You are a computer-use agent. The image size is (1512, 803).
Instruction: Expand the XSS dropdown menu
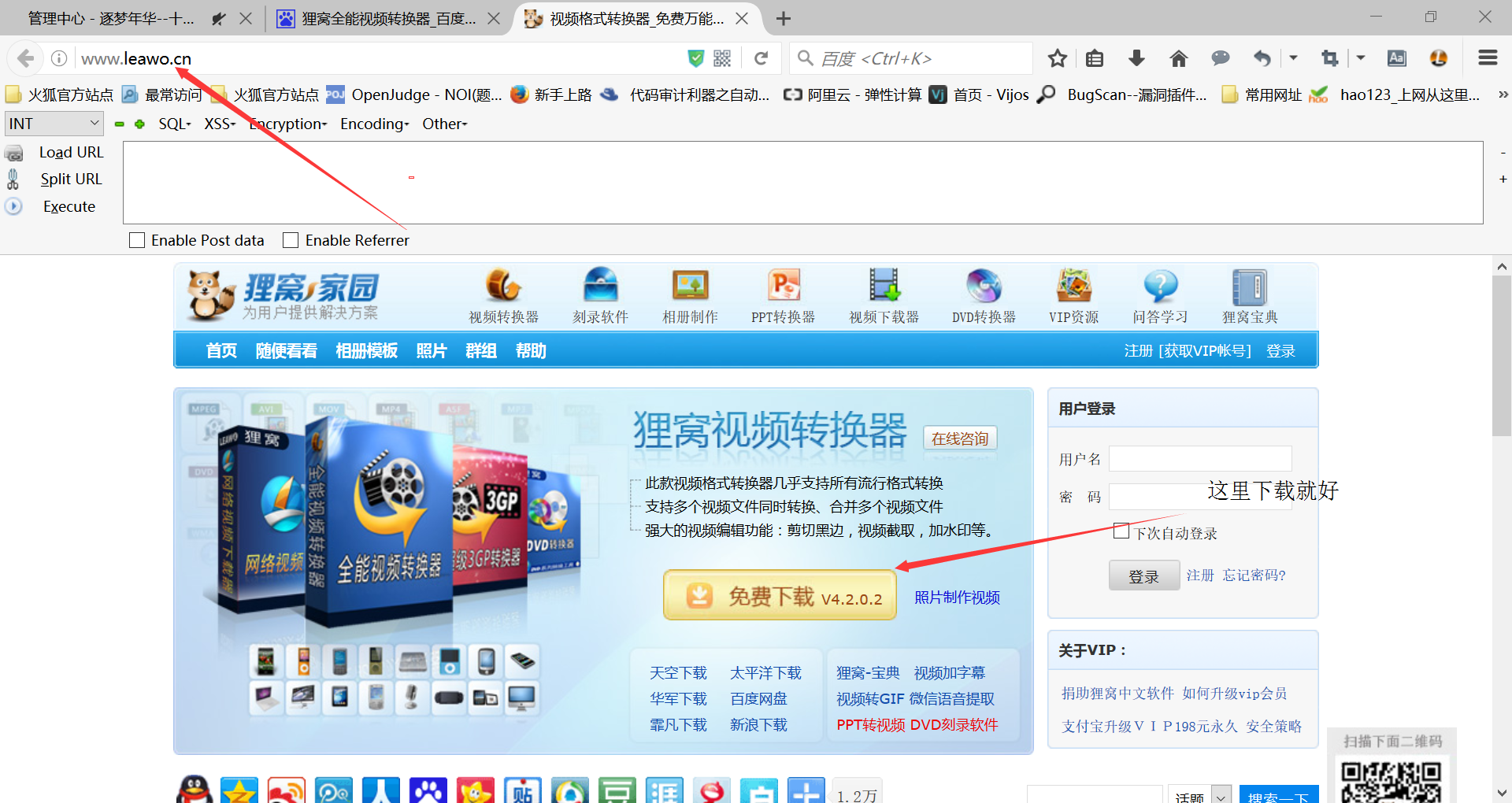[220, 124]
